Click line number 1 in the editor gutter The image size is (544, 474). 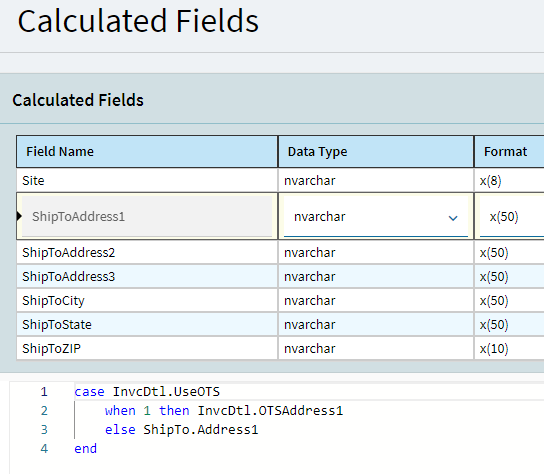tap(44, 392)
